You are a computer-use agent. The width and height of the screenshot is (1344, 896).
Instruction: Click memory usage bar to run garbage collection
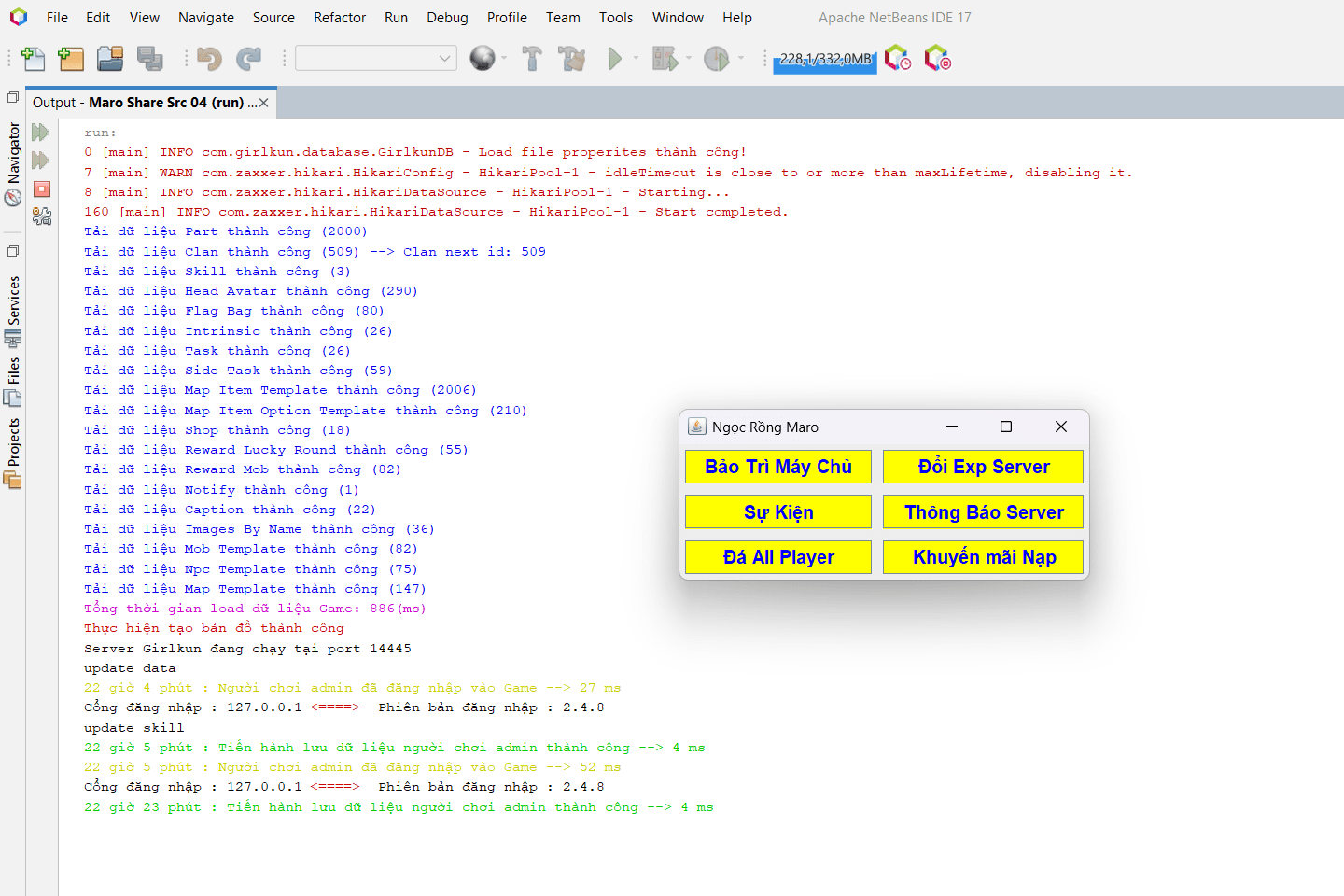(x=825, y=59)
